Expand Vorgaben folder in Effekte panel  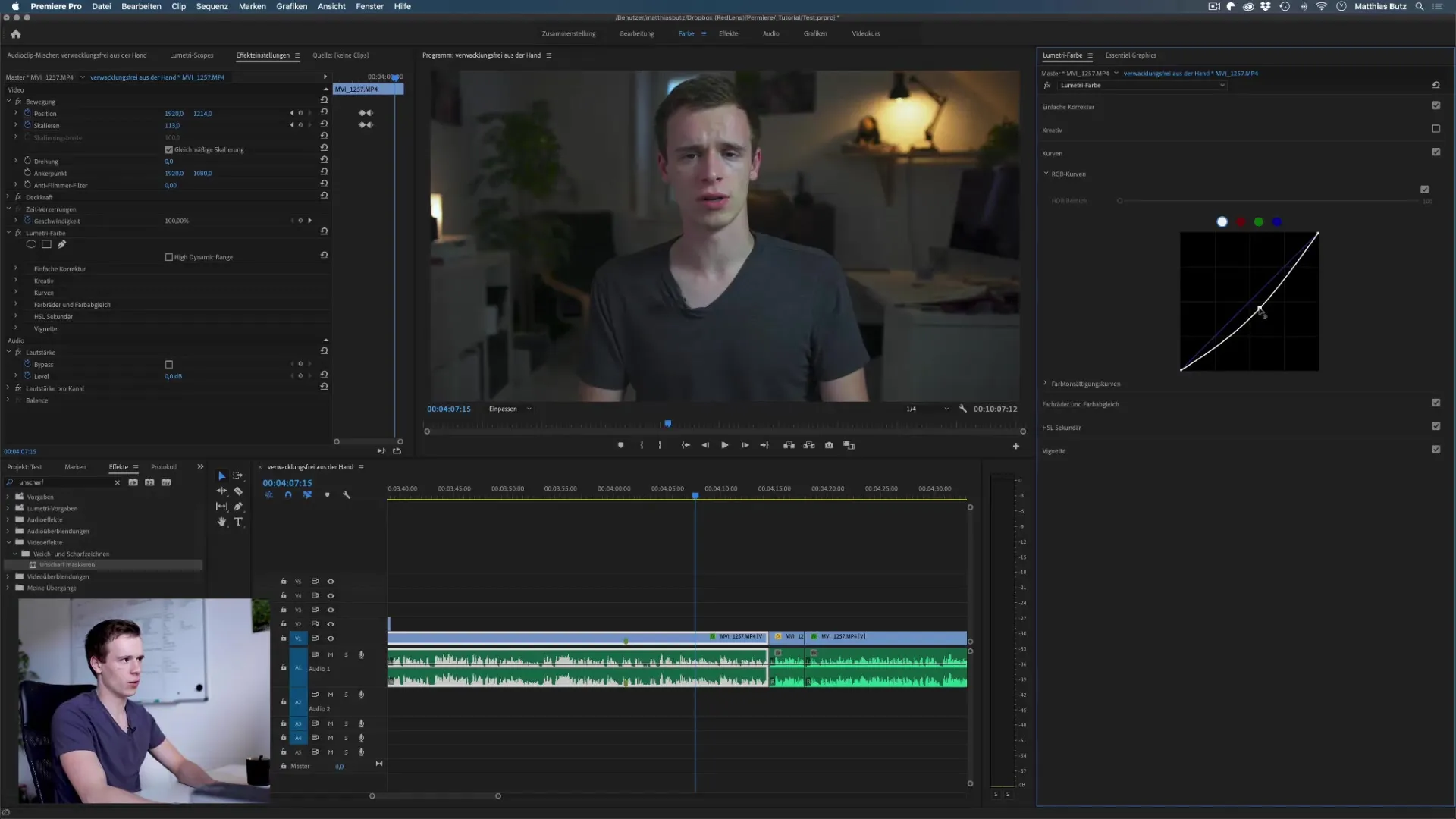[8, 497]
